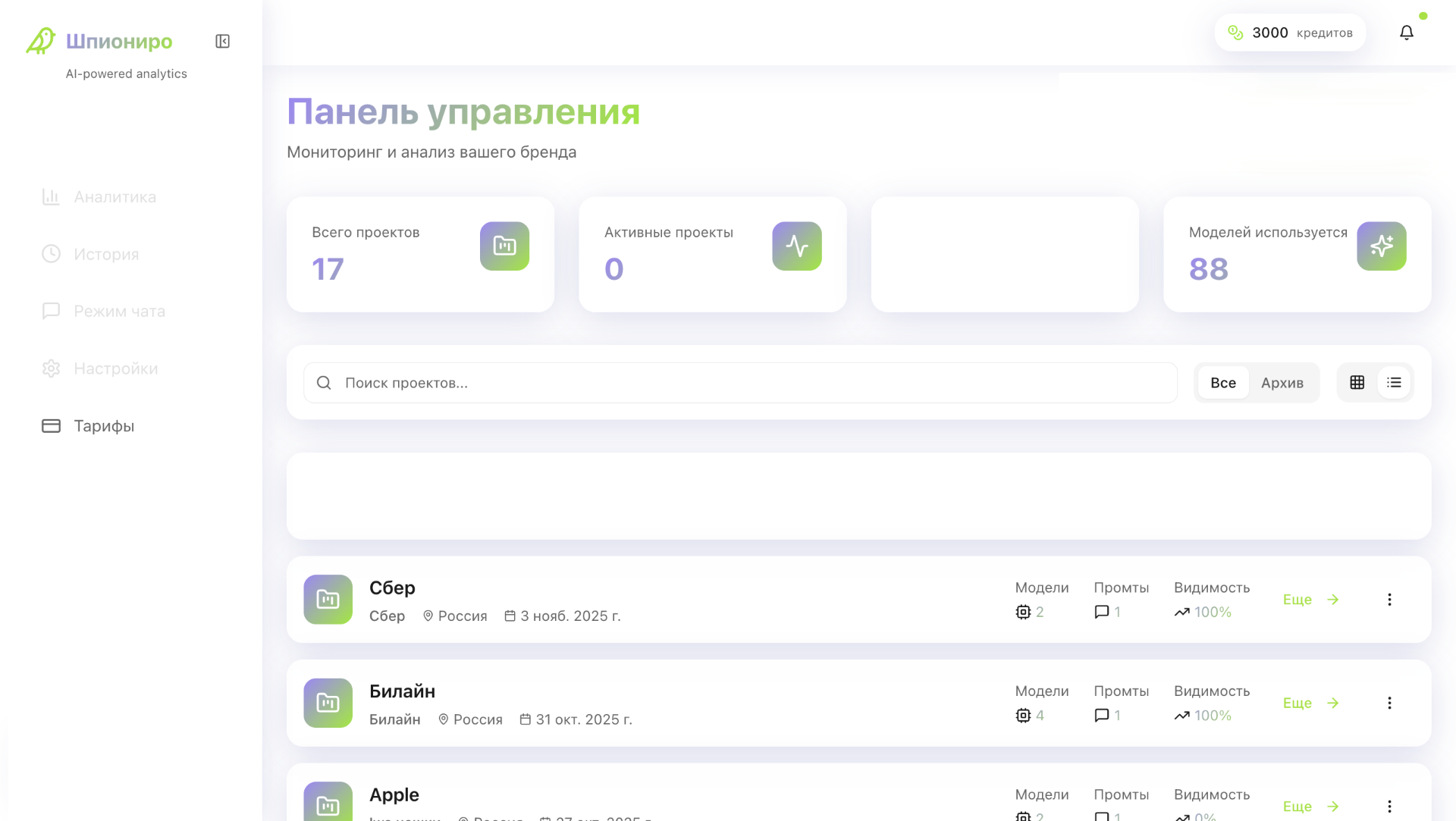Click the Шпиониро logo
Viewport: 1456px width, 821px height.
point(99,41)
